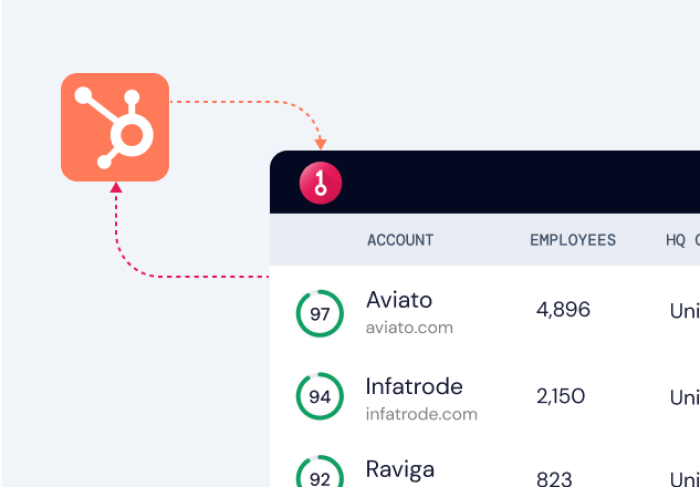Open the Aviato account name
This screenshot has height=487, width=700.
click(x=399, y=300)
